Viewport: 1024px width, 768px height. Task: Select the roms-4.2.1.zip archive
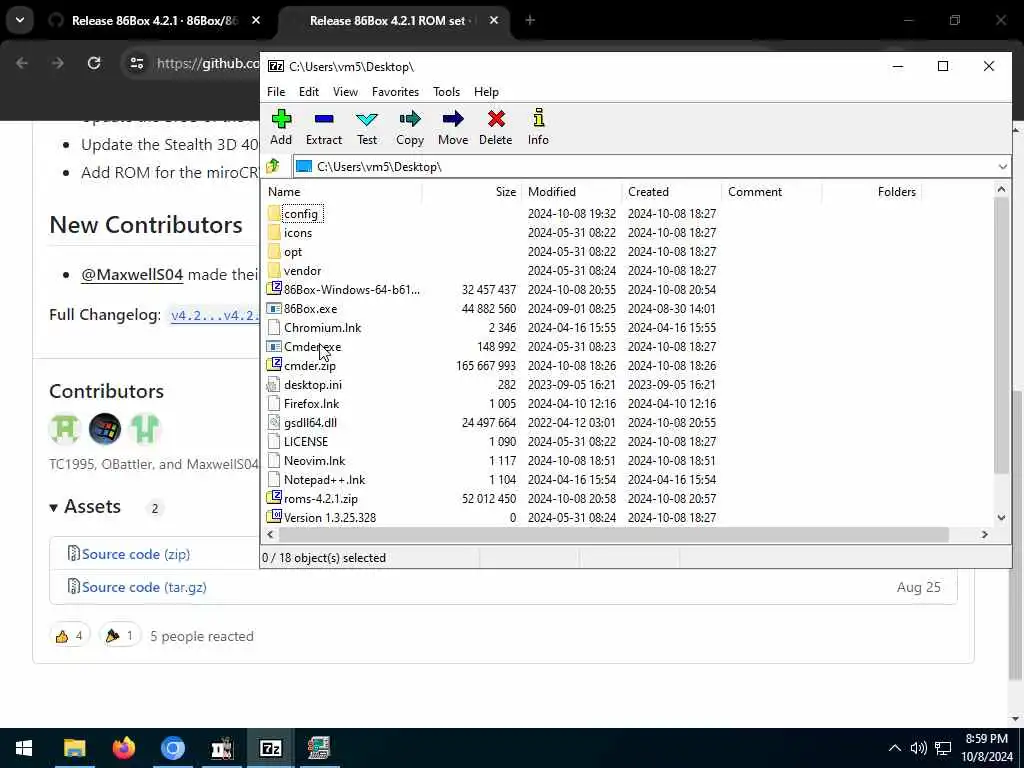pyautogui.click(x=321, y=498)
